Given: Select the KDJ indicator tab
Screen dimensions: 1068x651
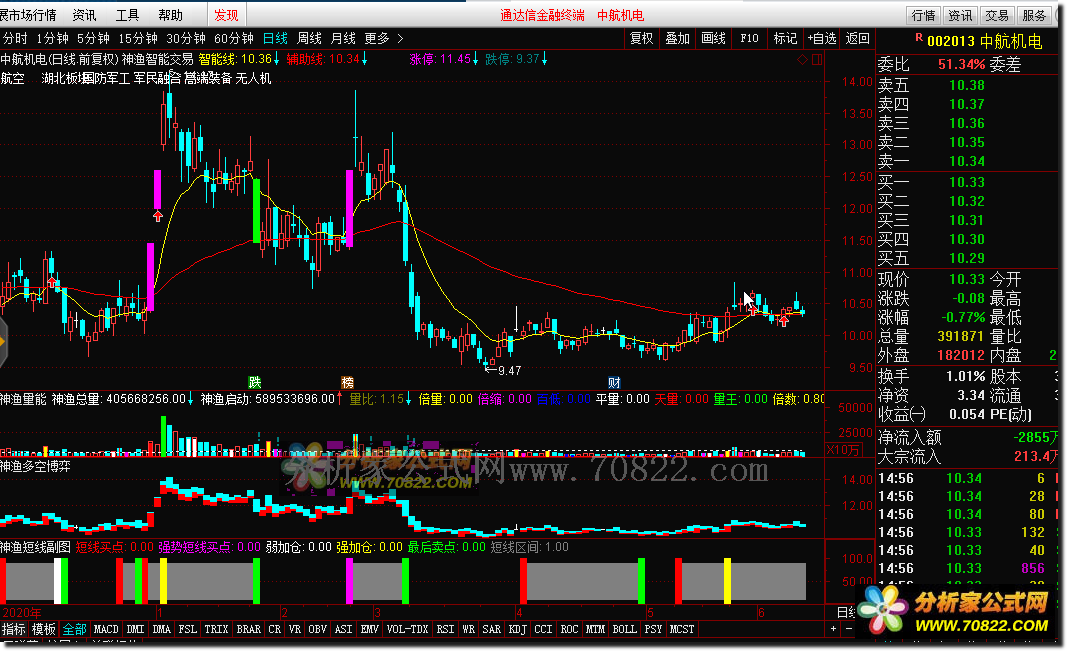Looking at the screenshot, I should (x=517, y=629).
